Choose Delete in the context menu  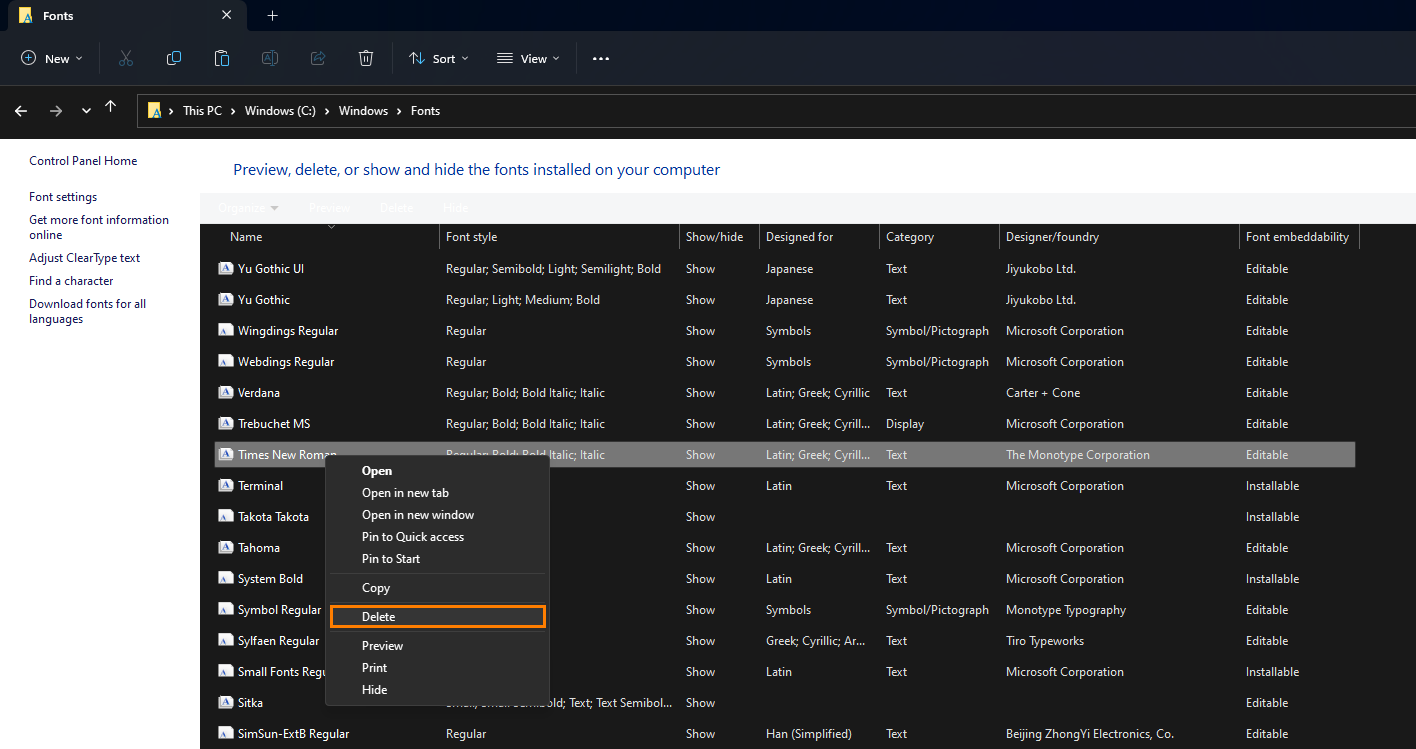coord(438,617)
